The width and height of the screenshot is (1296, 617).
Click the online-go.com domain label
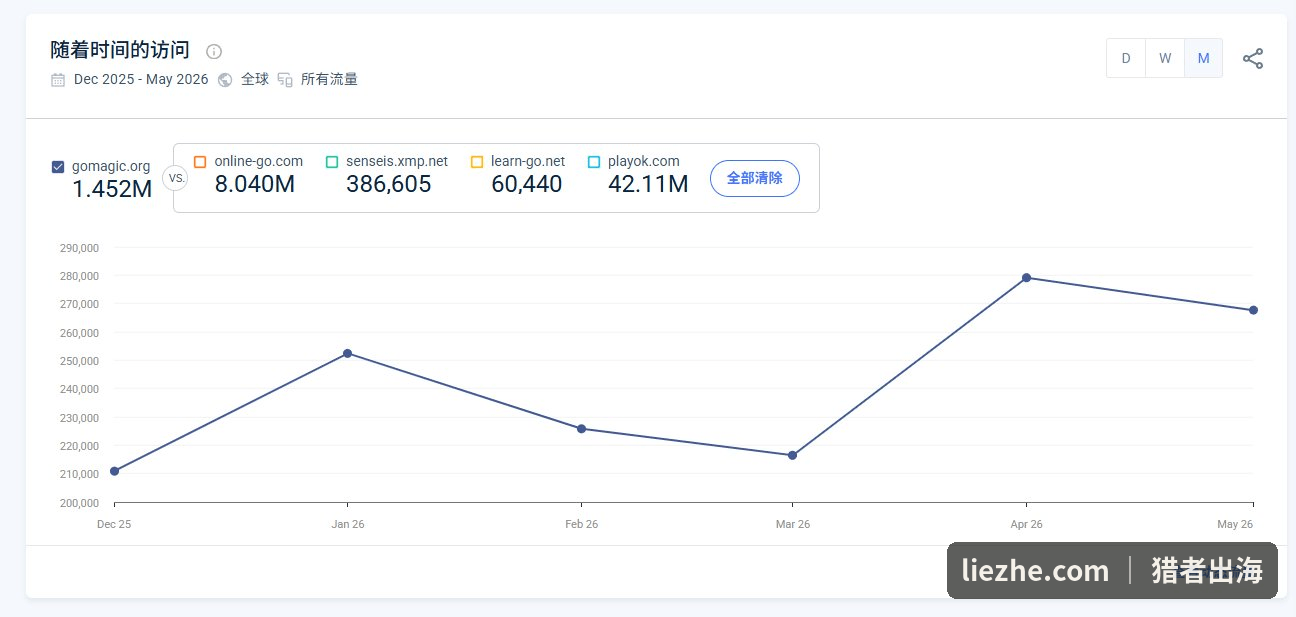[x=258, y=161]
